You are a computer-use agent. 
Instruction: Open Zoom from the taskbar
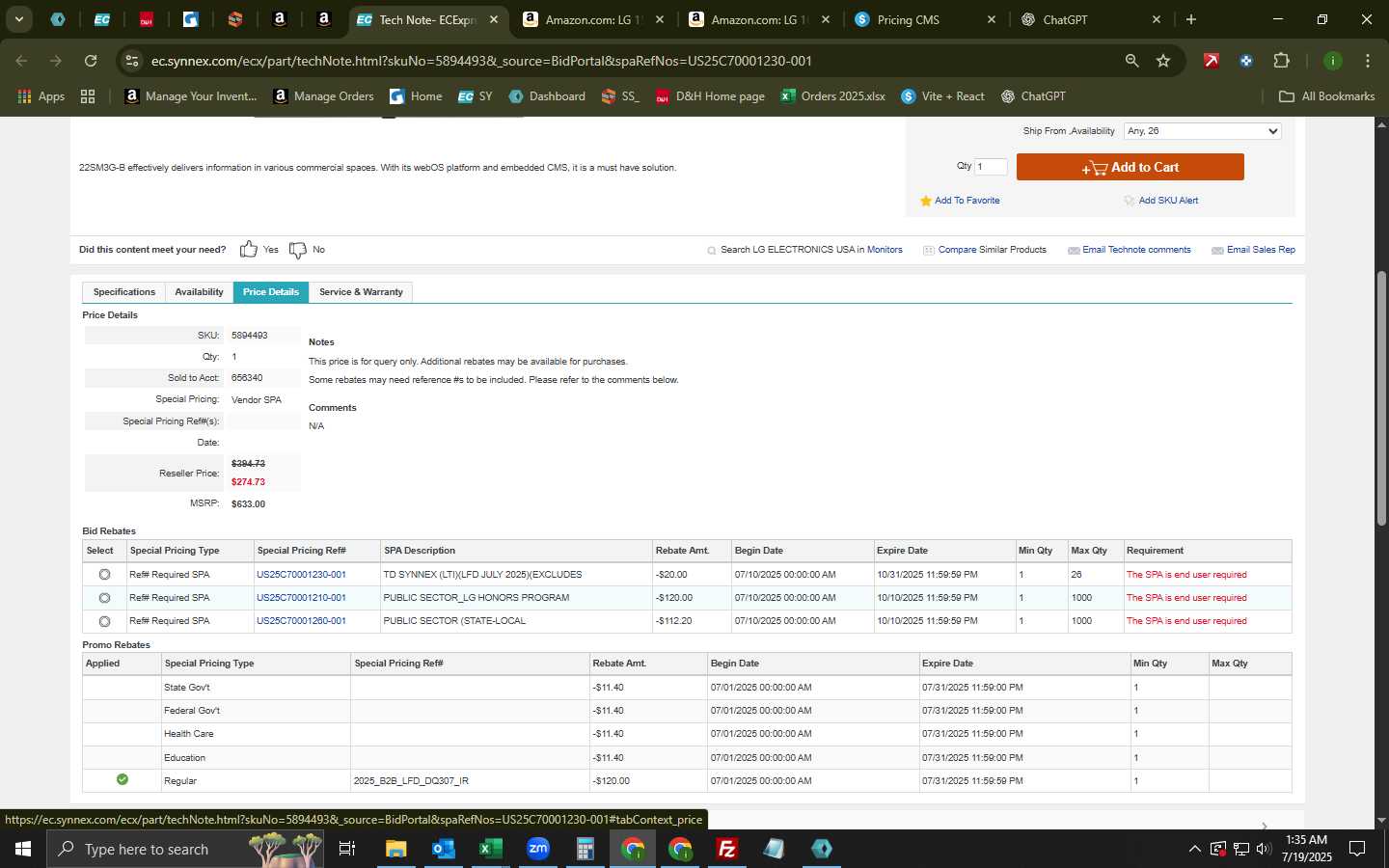click(x=537, y=849)
